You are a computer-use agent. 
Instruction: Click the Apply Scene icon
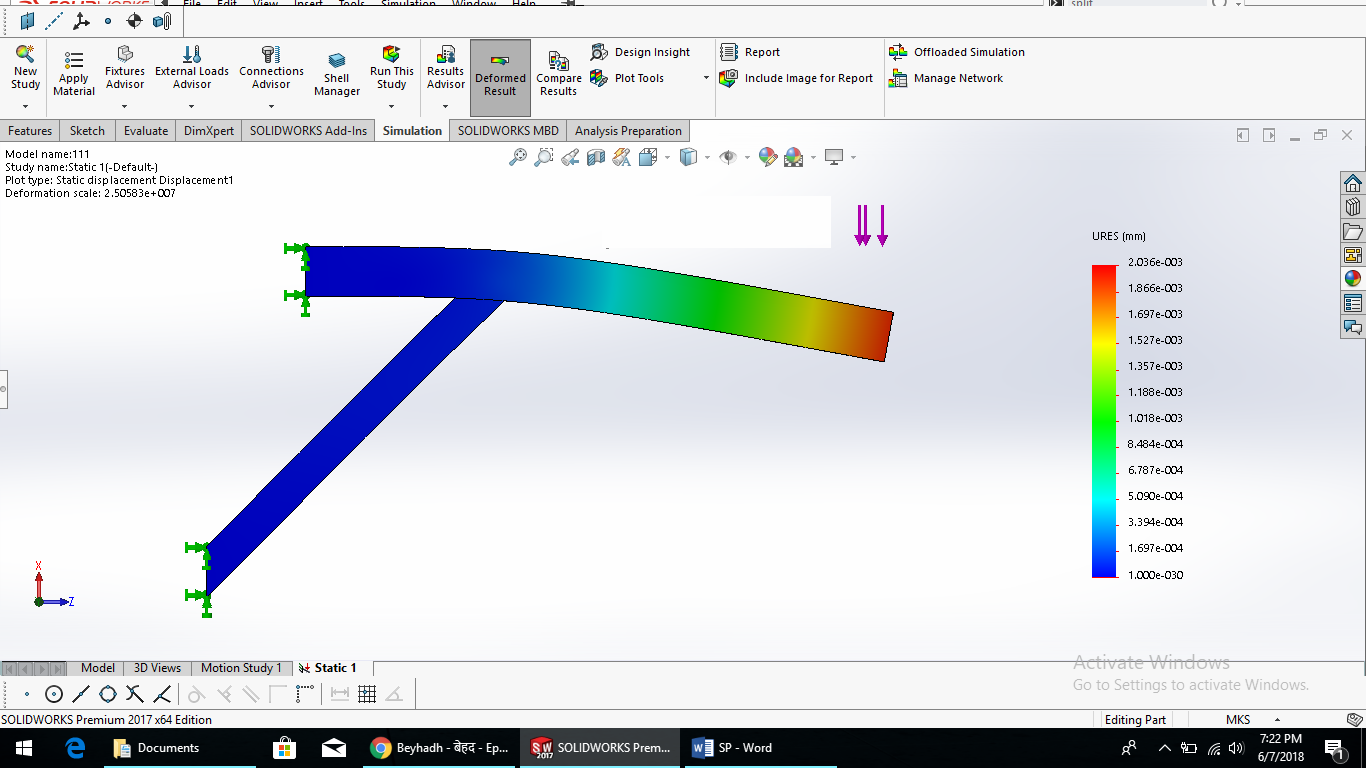point(794,157)
